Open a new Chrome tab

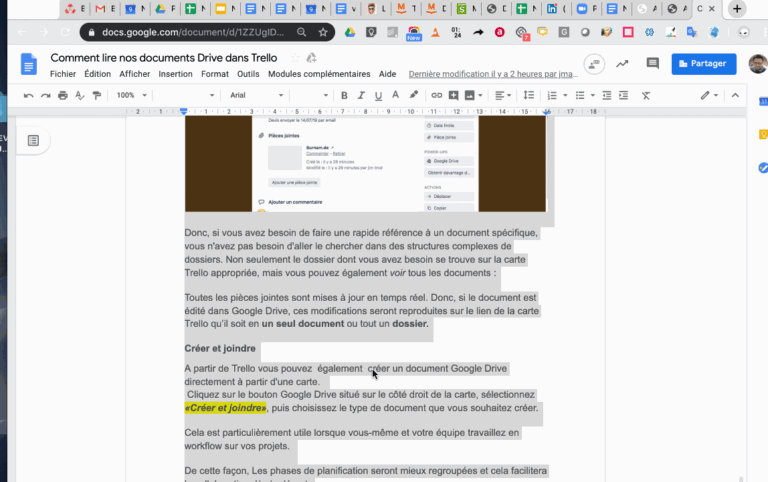click(737, 8)
